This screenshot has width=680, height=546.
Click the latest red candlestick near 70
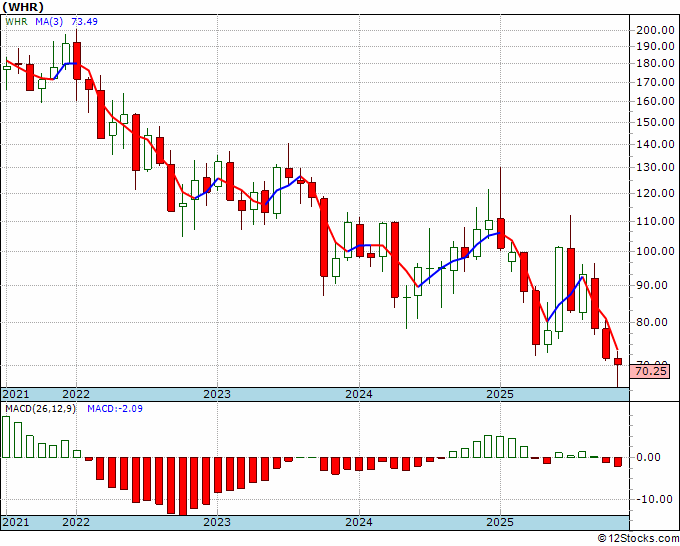pyautogui.click(x=618, y=362)
